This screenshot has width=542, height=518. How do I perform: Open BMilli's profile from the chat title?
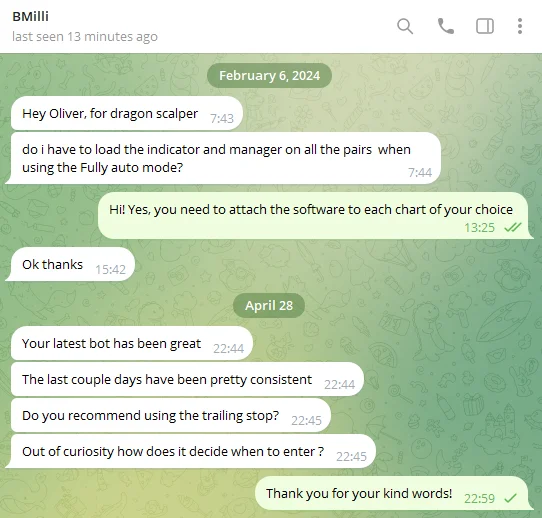[30, 16]
